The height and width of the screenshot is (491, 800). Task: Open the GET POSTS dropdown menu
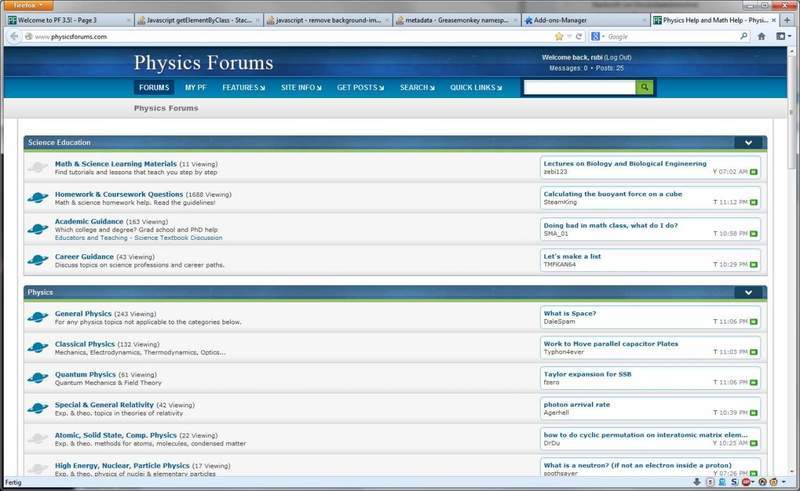360,87
